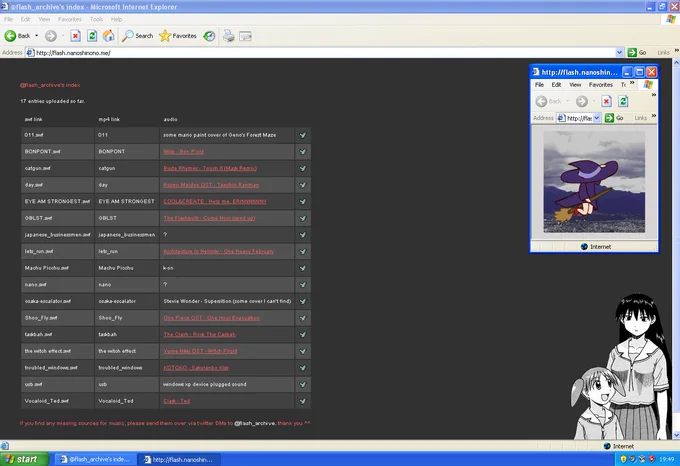Click the '17 entries uploaded so far.' text
The image size is (680, 466).
(x=52, y=101)
